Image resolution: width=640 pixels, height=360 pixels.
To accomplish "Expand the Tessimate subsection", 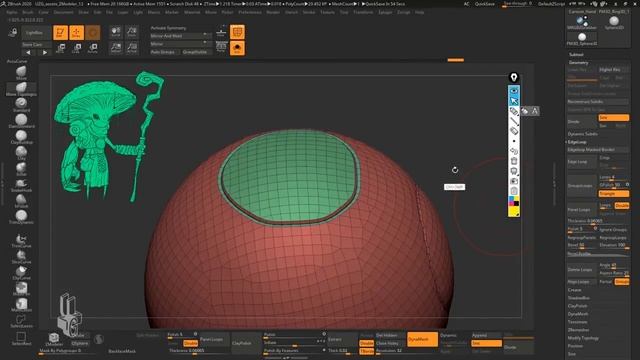I will [x=577, y=322].
